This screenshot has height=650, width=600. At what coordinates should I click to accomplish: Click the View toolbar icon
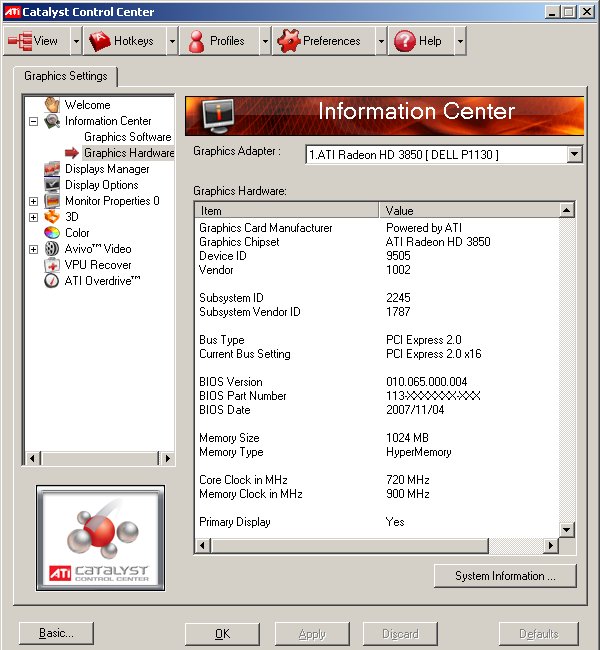[x=19, y=41]
